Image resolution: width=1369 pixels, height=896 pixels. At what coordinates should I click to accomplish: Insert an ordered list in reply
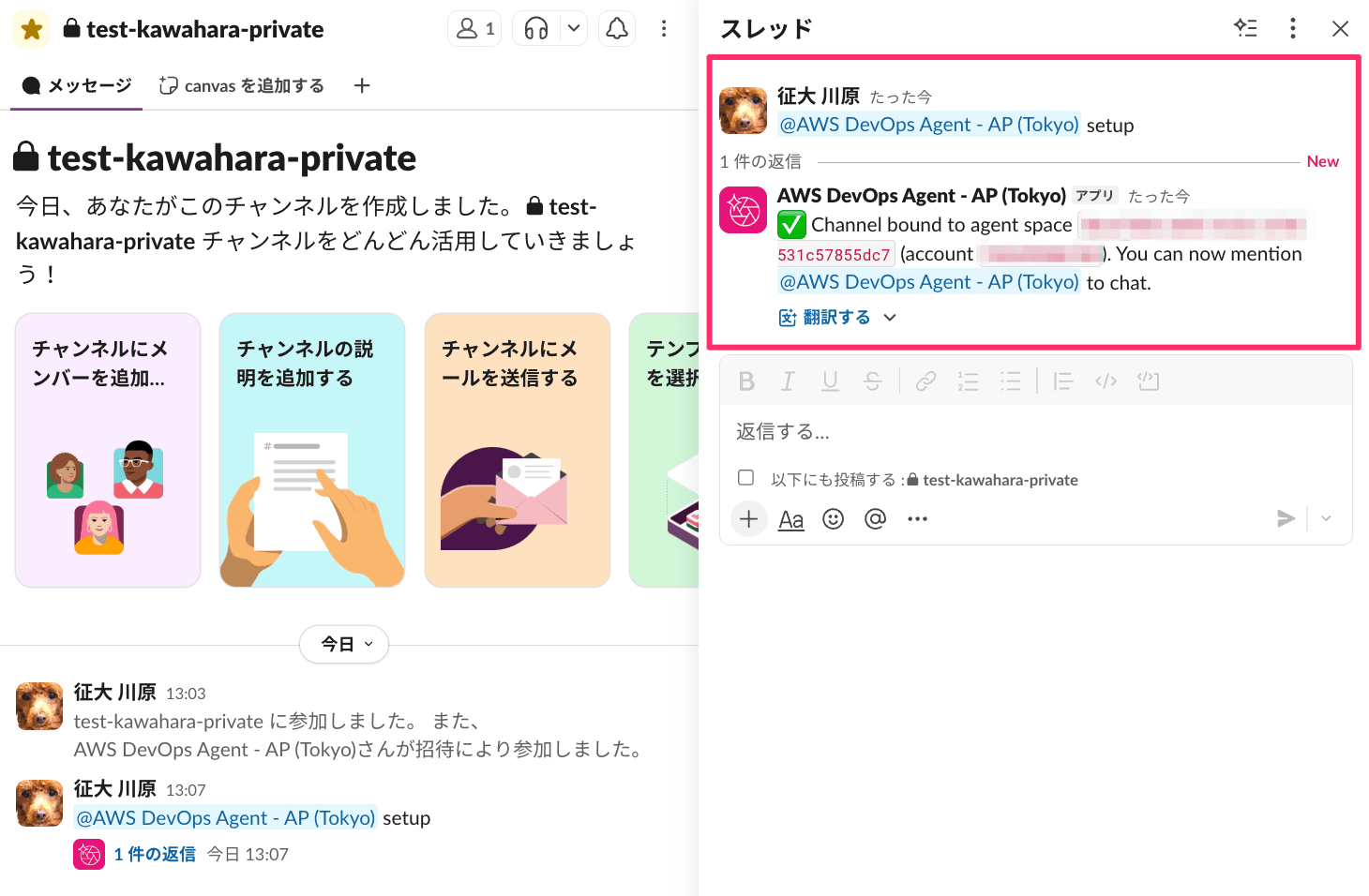click(968, 381)
